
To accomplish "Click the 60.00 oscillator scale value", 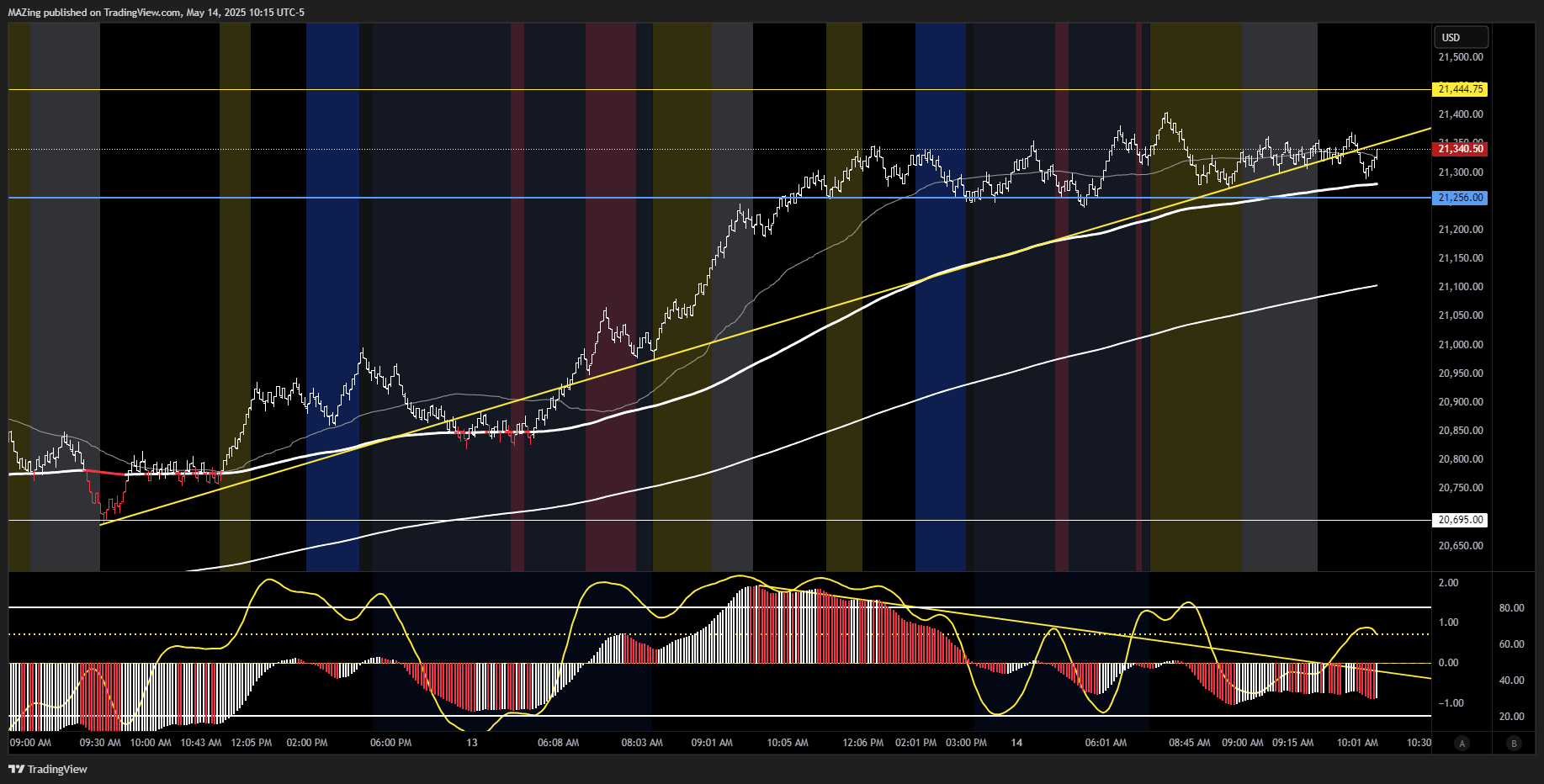I will (x=1512, y=644).
